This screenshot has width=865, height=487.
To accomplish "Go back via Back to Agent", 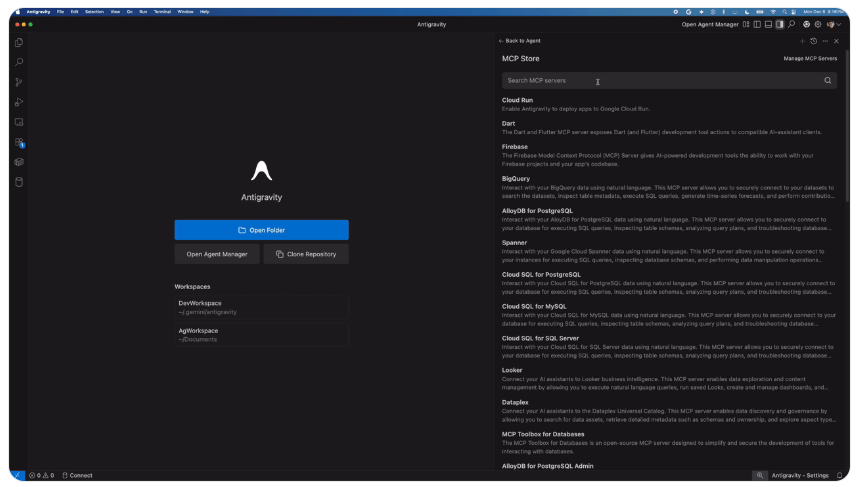I will click(520, 41).
